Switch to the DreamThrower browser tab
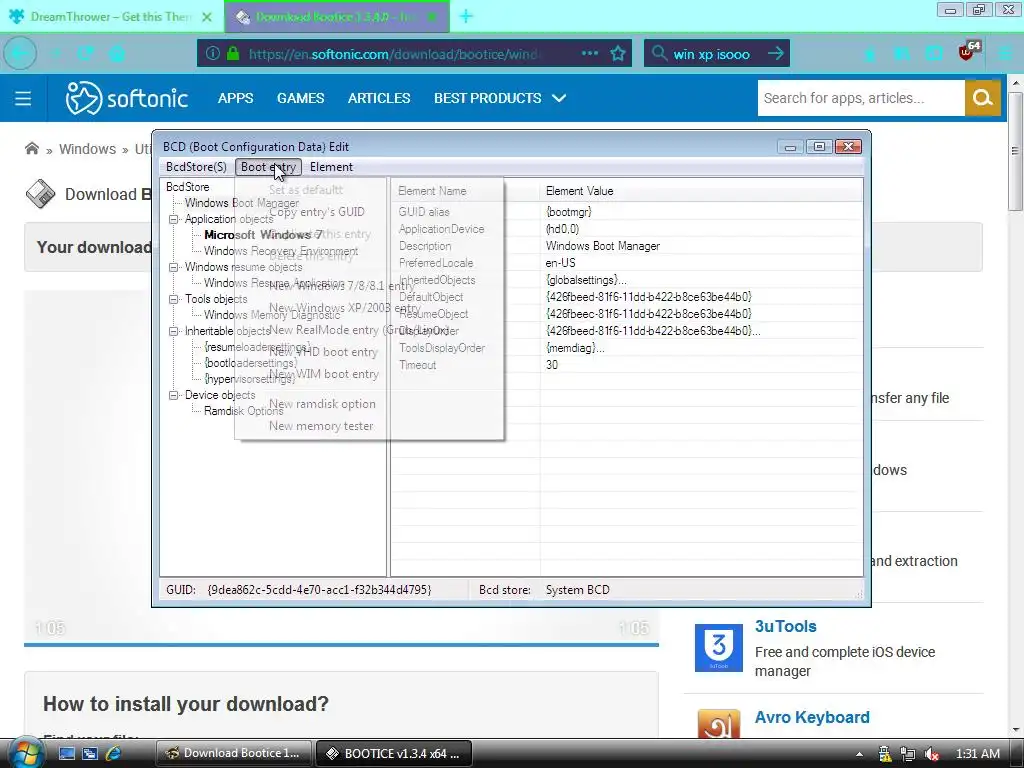 [x=111, y=16]
